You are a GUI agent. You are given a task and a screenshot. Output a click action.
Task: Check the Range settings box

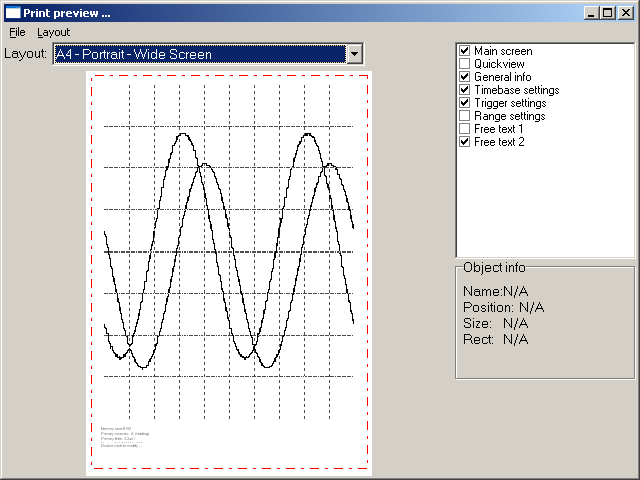[x=464, y=116]
